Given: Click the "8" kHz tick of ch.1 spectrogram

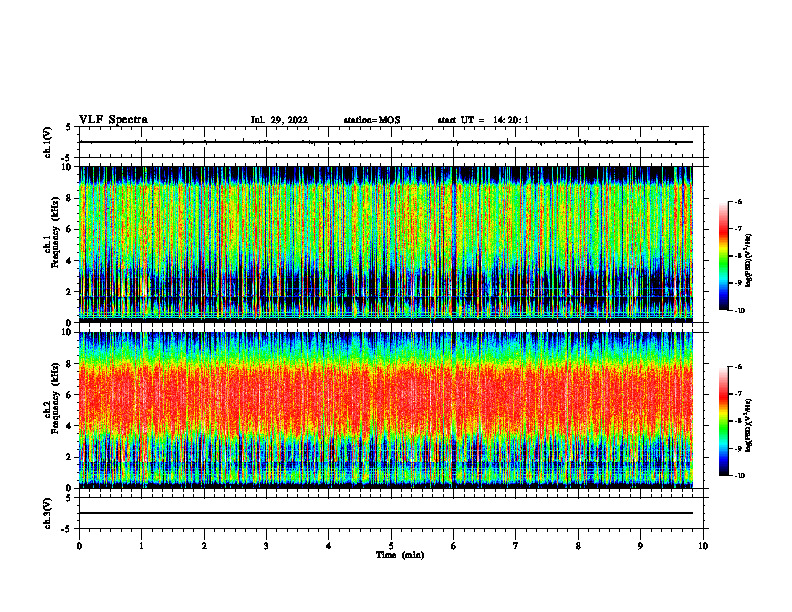Looking at the screenshot, I should [69, 198].
